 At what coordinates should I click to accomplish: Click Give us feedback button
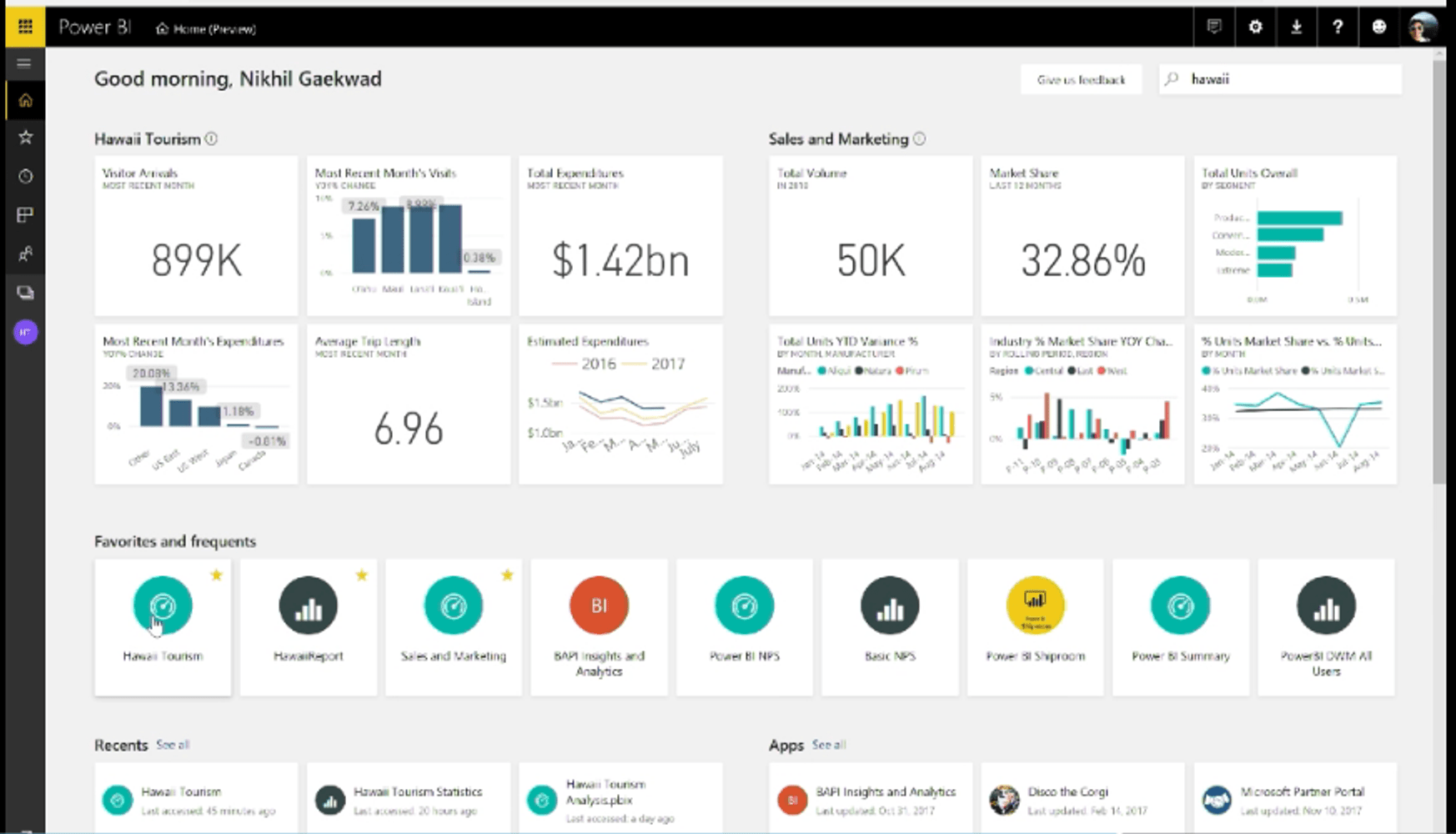tap(1081, 79)
